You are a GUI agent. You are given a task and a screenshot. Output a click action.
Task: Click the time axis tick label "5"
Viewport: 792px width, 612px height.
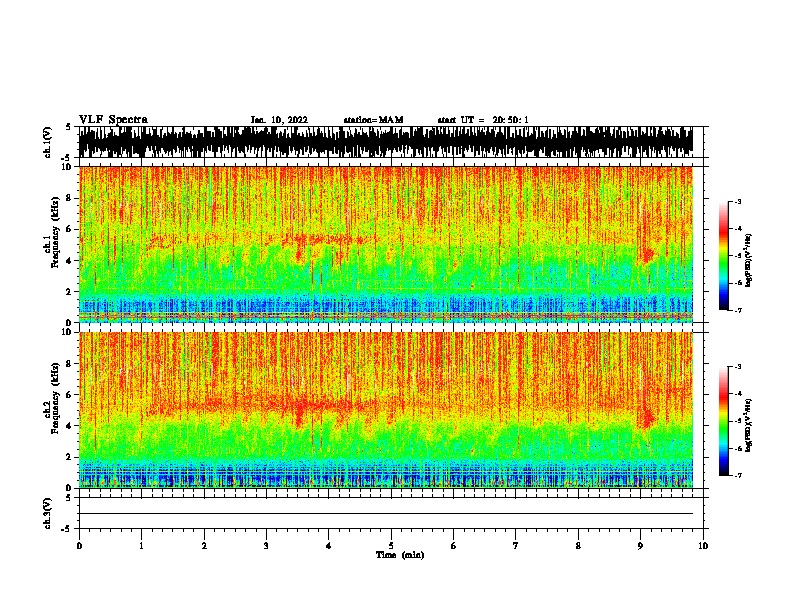point(391,546)
